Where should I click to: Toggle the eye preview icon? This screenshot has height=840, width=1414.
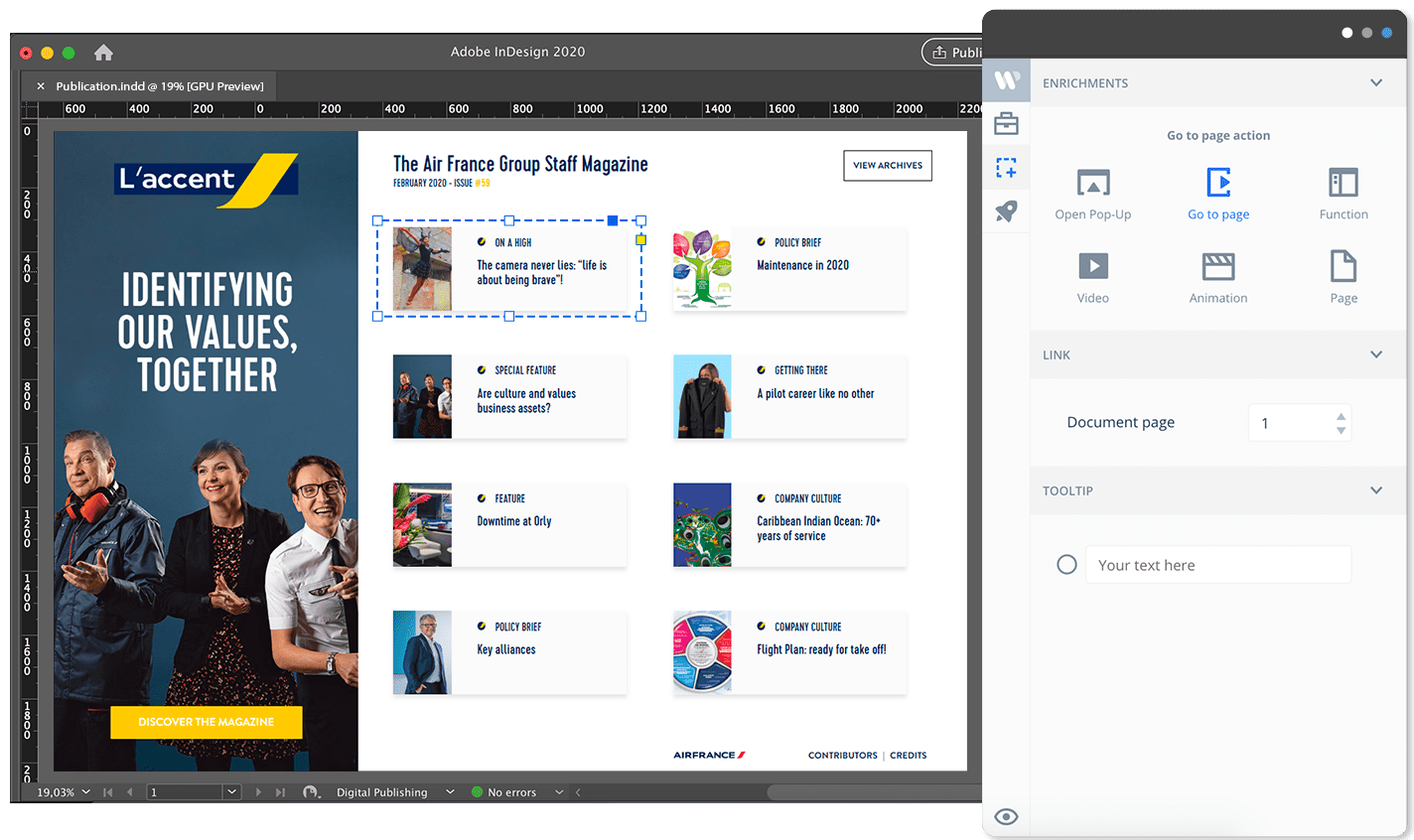(1006, 816)
